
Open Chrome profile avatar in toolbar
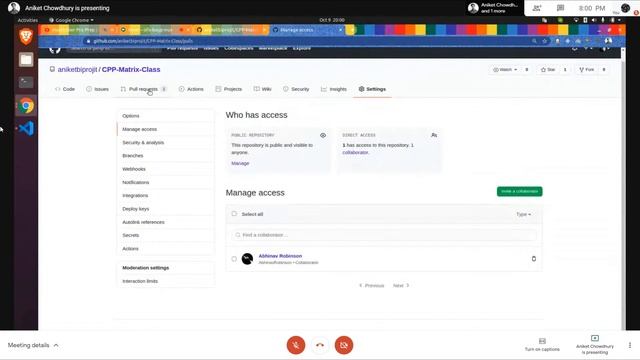(608, 41)
